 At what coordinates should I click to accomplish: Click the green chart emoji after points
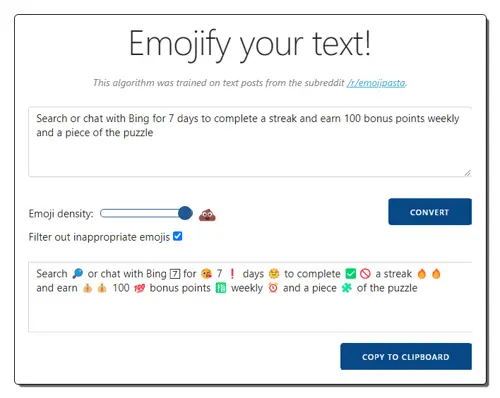click(x=221, y=288)
